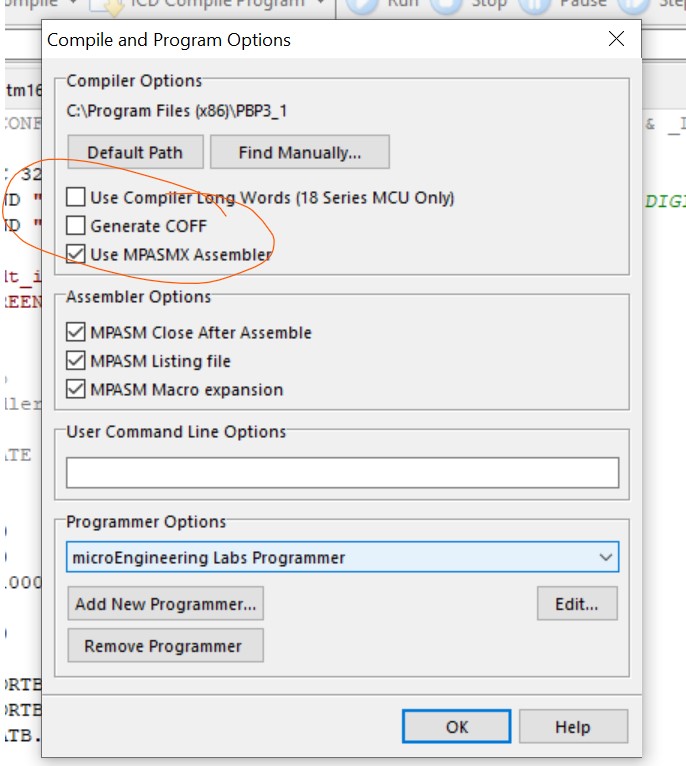
Task: Turn off MPASM Macro expansion
Action: 76,390
